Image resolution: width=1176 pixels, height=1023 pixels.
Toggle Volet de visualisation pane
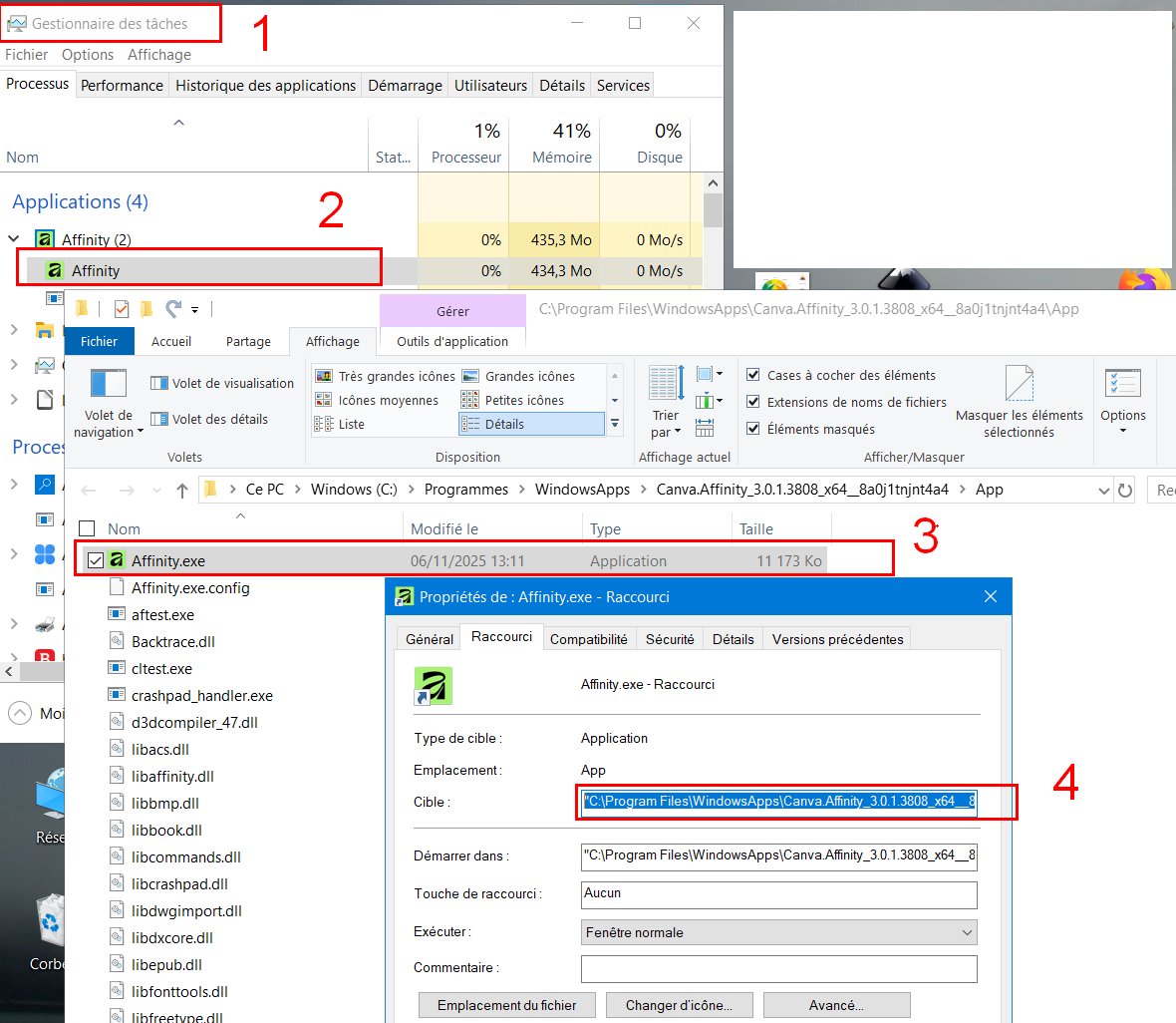222,383
